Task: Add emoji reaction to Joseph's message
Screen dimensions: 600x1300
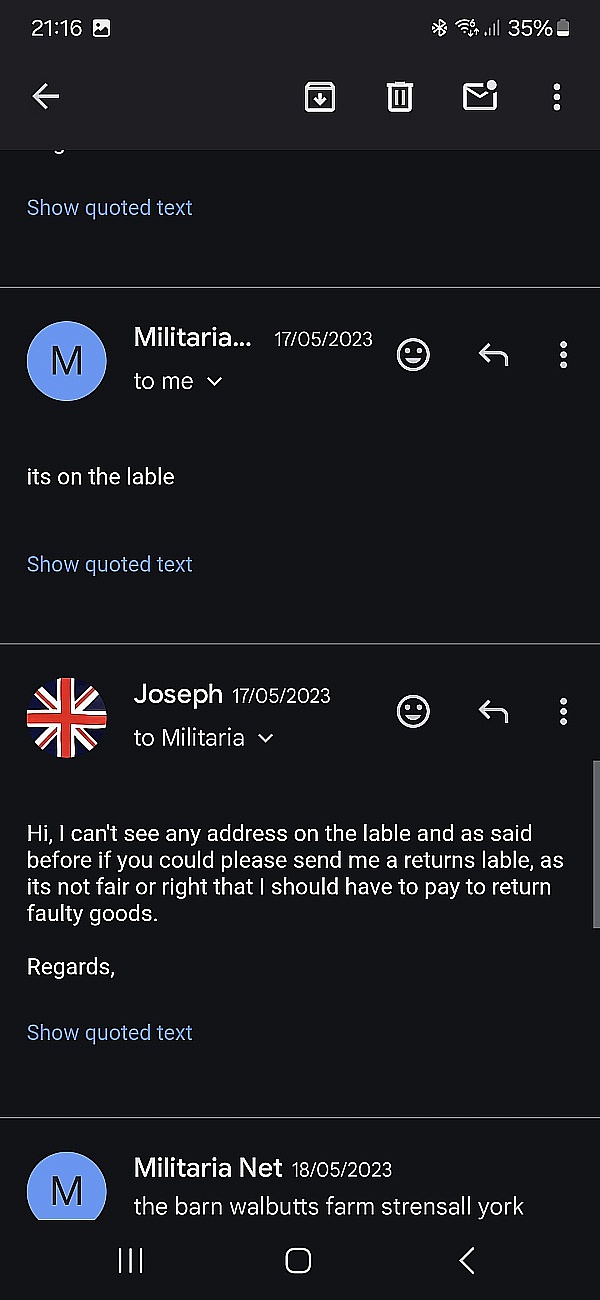Action: (413, 711)
